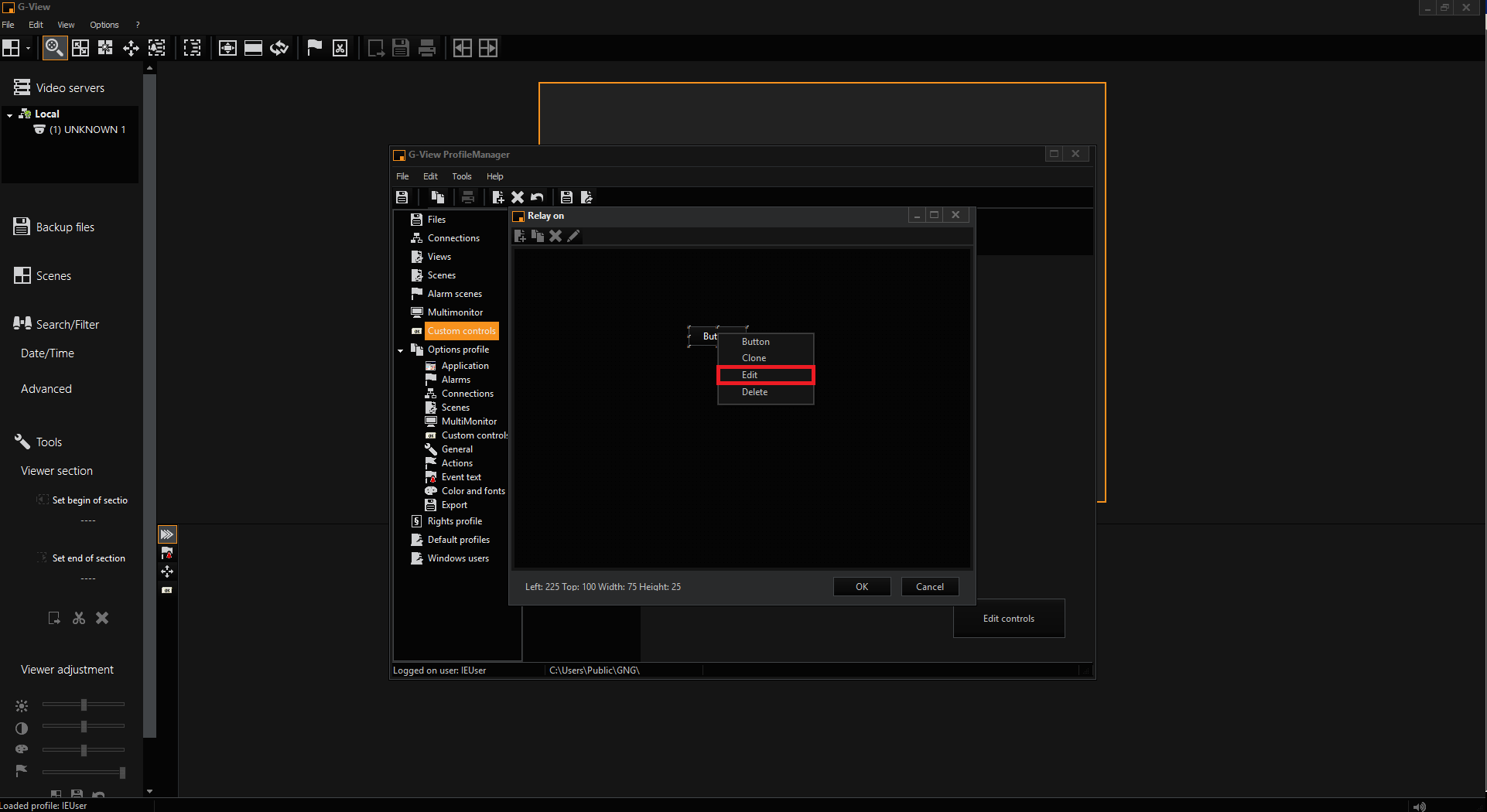Click the delete X icon in ProfileManager toolbar
The height and width of the screenshot is (812, 1487).
pyautogui.click(x=518, y=197)
